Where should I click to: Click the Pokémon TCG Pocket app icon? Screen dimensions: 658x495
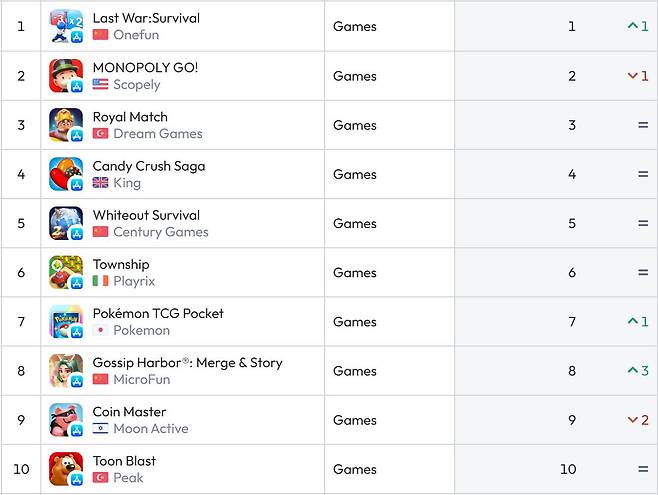click(x=66, y=321)
